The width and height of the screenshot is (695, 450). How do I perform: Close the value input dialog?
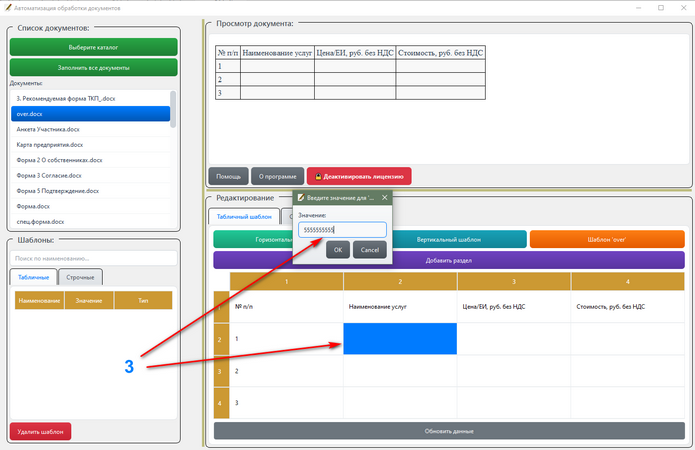[x=385, y=198]
